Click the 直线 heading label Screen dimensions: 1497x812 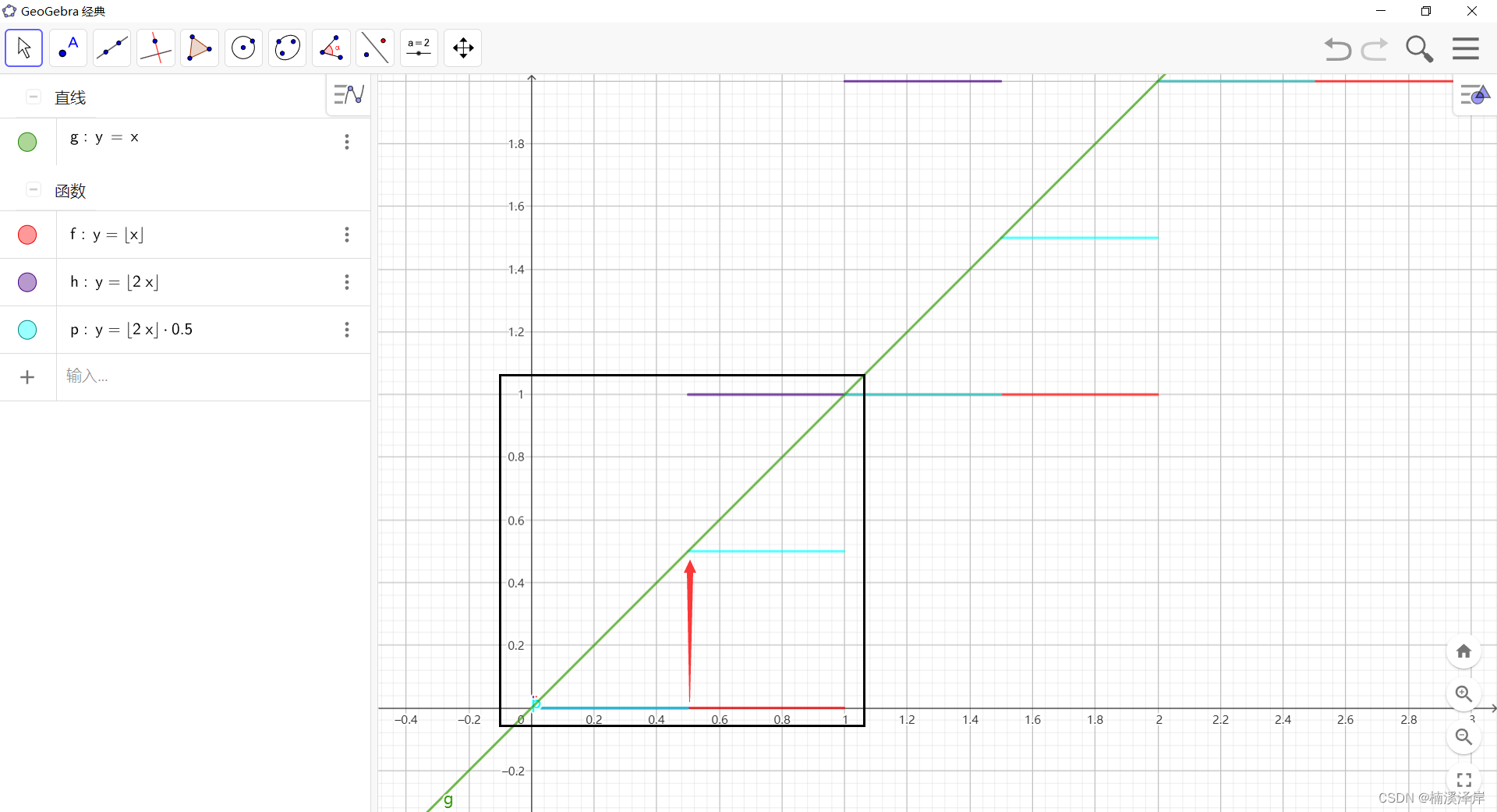coord(70,97)
